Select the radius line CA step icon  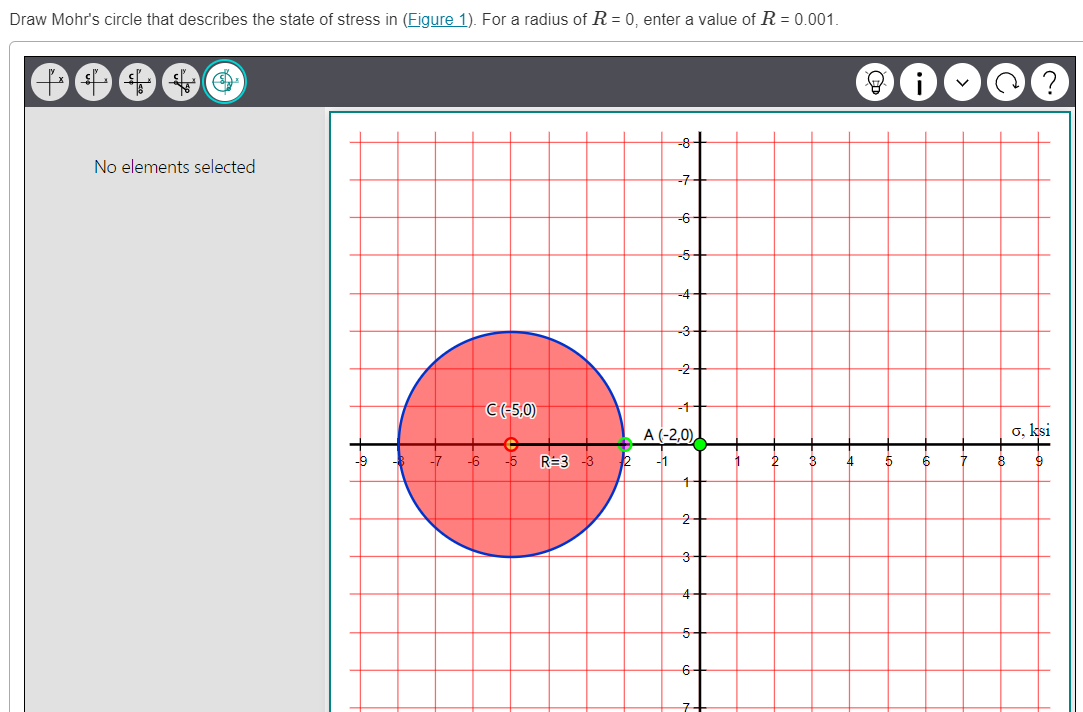180,81
